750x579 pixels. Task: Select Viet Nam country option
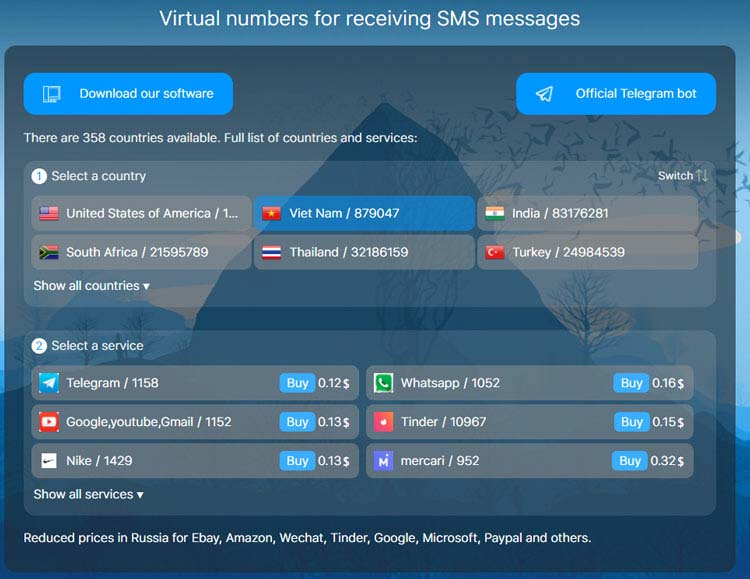coord(364,213)
